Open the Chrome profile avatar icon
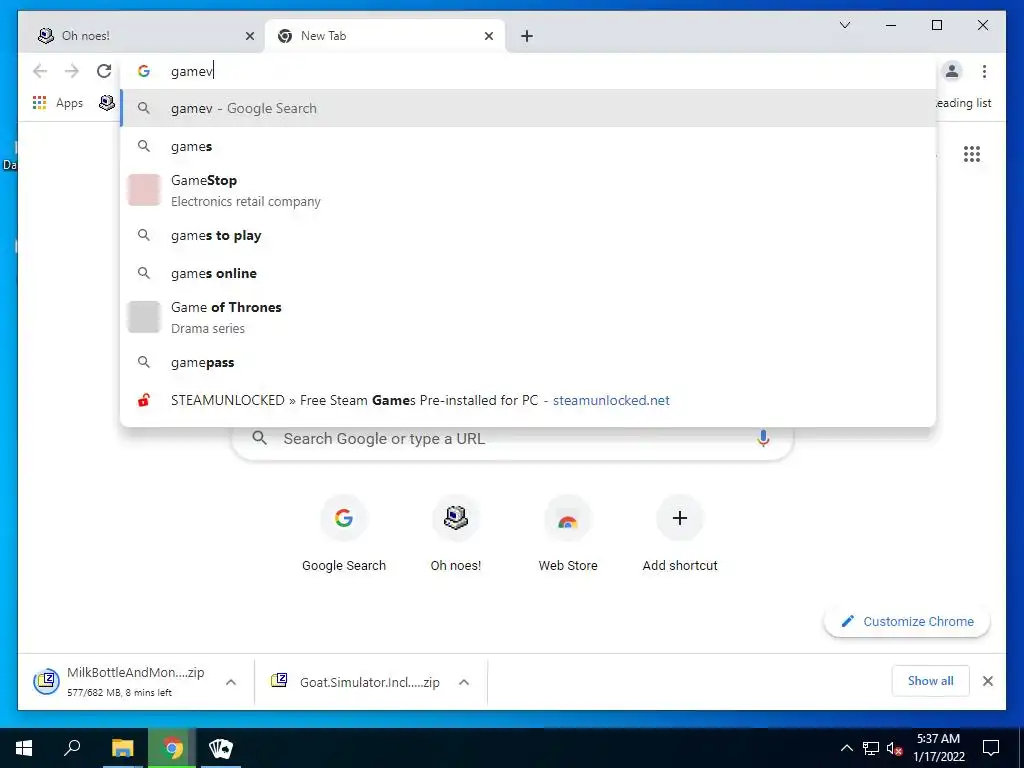The height and width of the screenshot is (768, 1024). tap(952, 71)
